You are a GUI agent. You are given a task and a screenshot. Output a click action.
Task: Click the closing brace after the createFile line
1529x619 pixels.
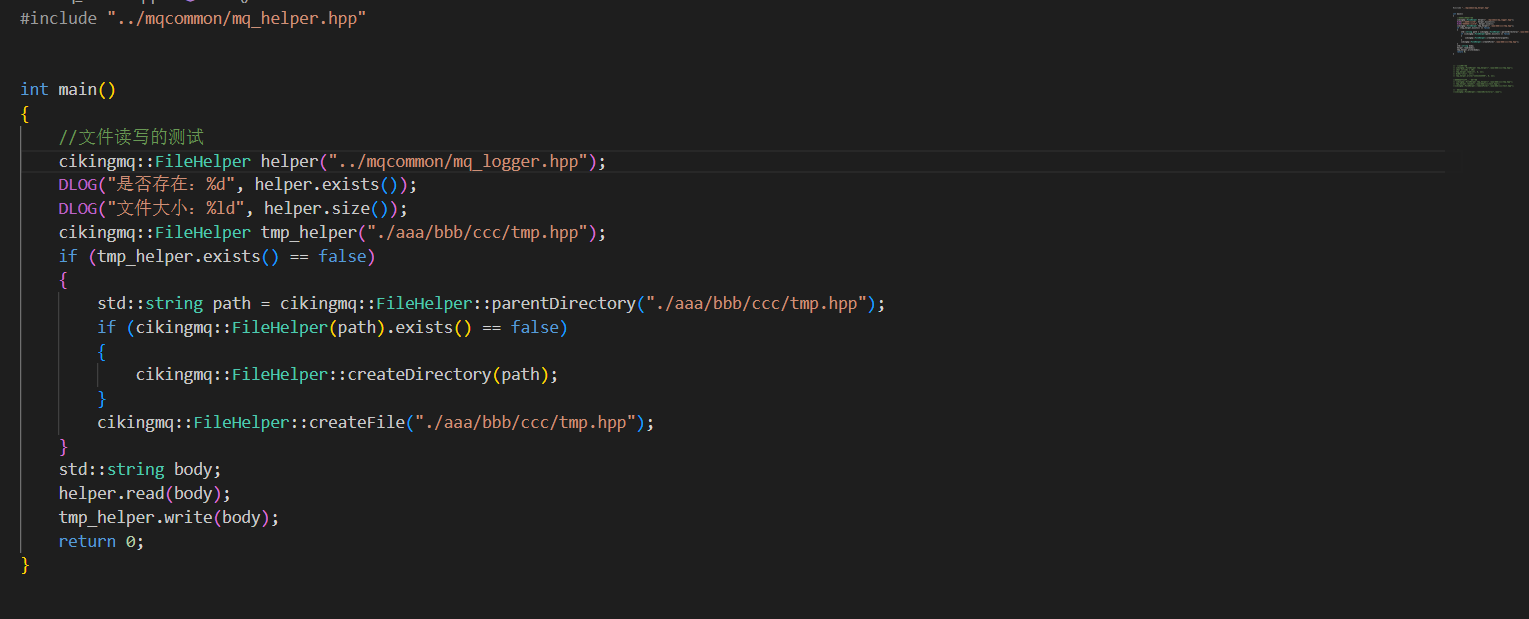64,445
